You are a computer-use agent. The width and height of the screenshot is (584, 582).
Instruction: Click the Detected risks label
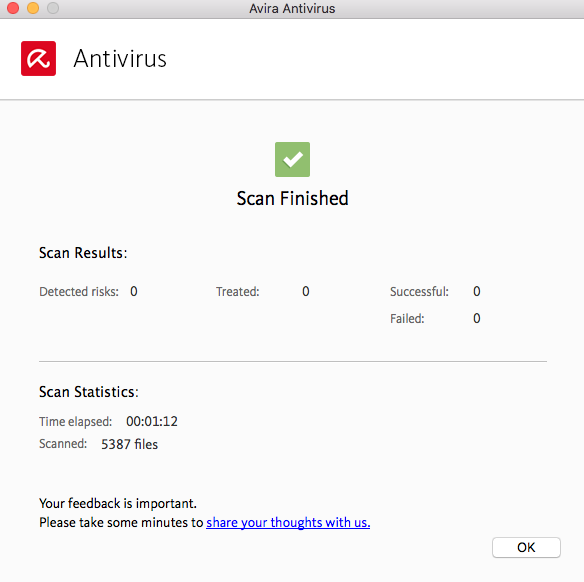79,291
